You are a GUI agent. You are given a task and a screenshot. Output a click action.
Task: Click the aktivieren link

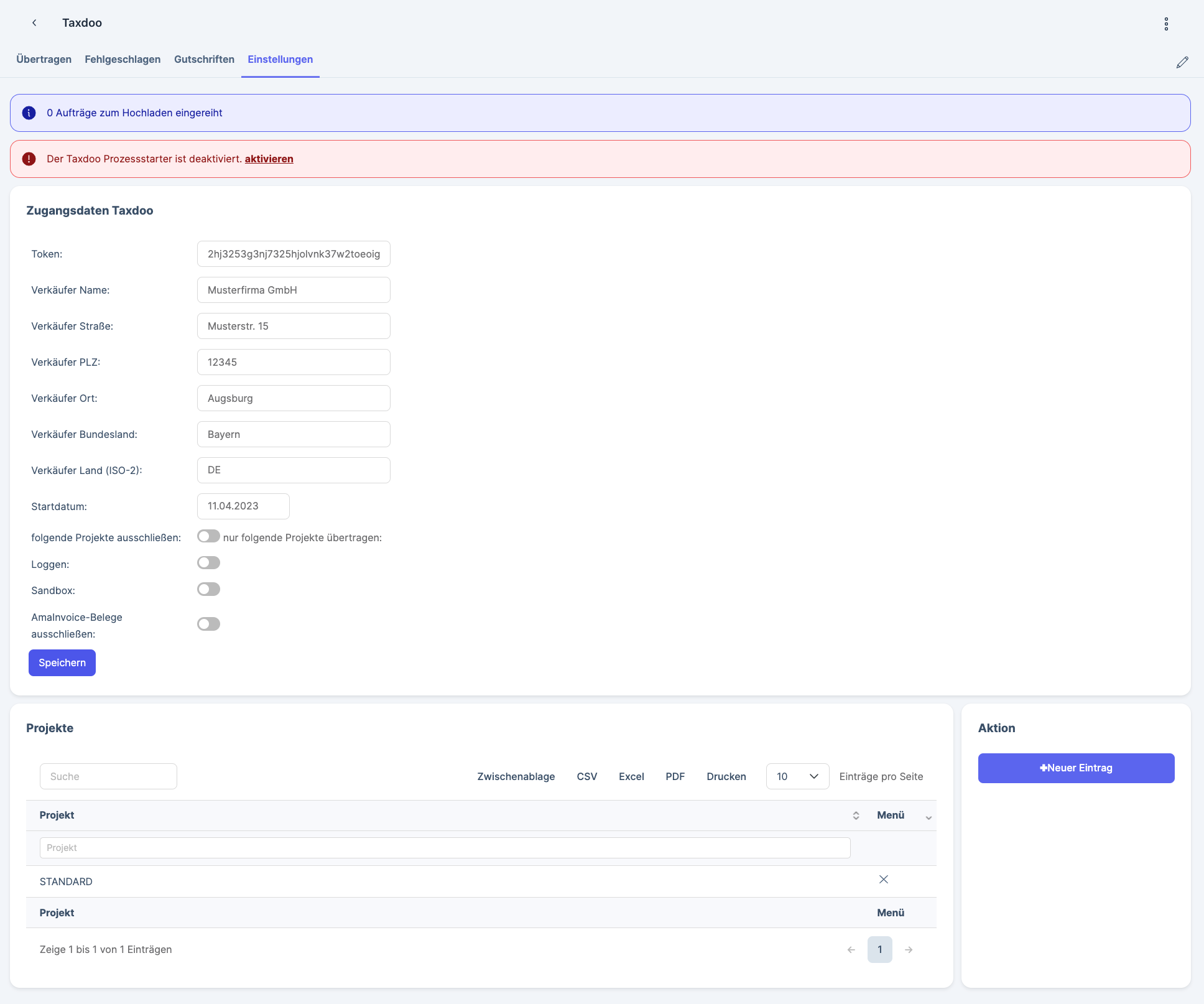[x=269, y=159]
